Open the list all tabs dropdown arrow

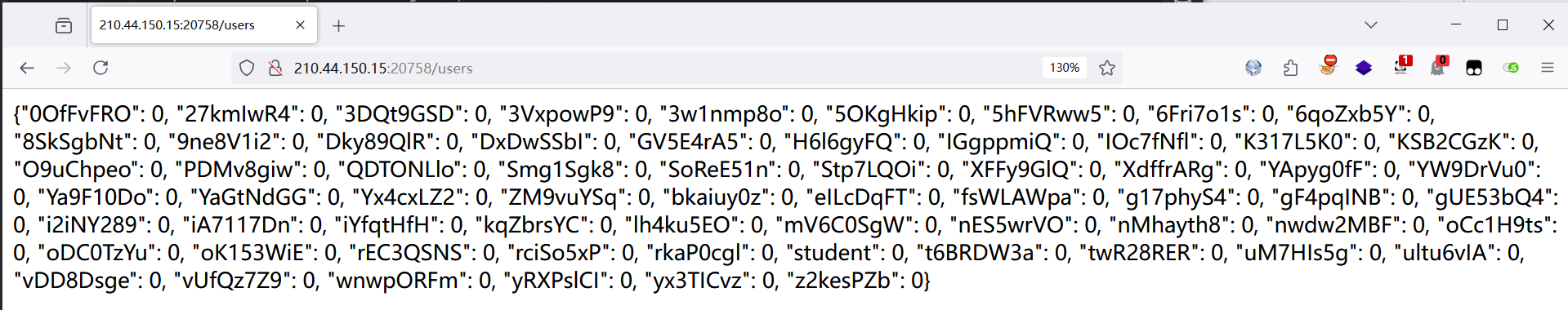click(1371, 25)
